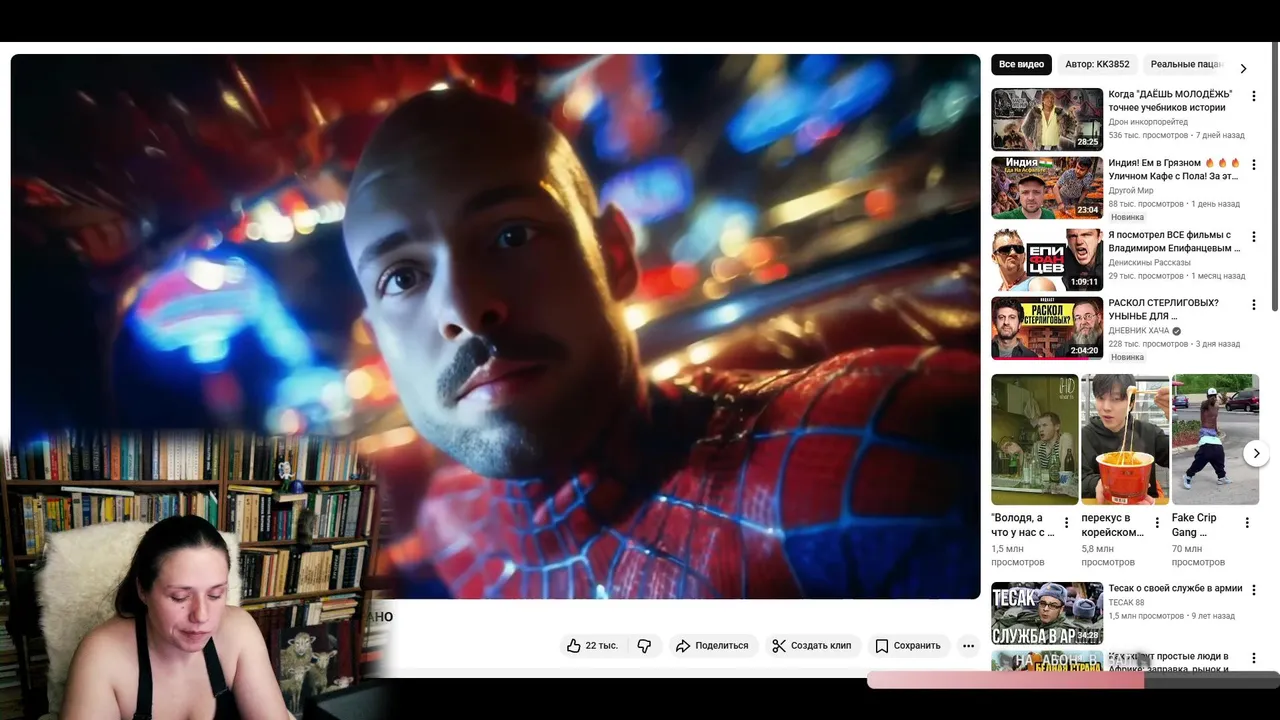The width and height of the screenshot is (1280, 720).
Task: Select the Все видео filter chip
Action: [x=1021, y=65]
